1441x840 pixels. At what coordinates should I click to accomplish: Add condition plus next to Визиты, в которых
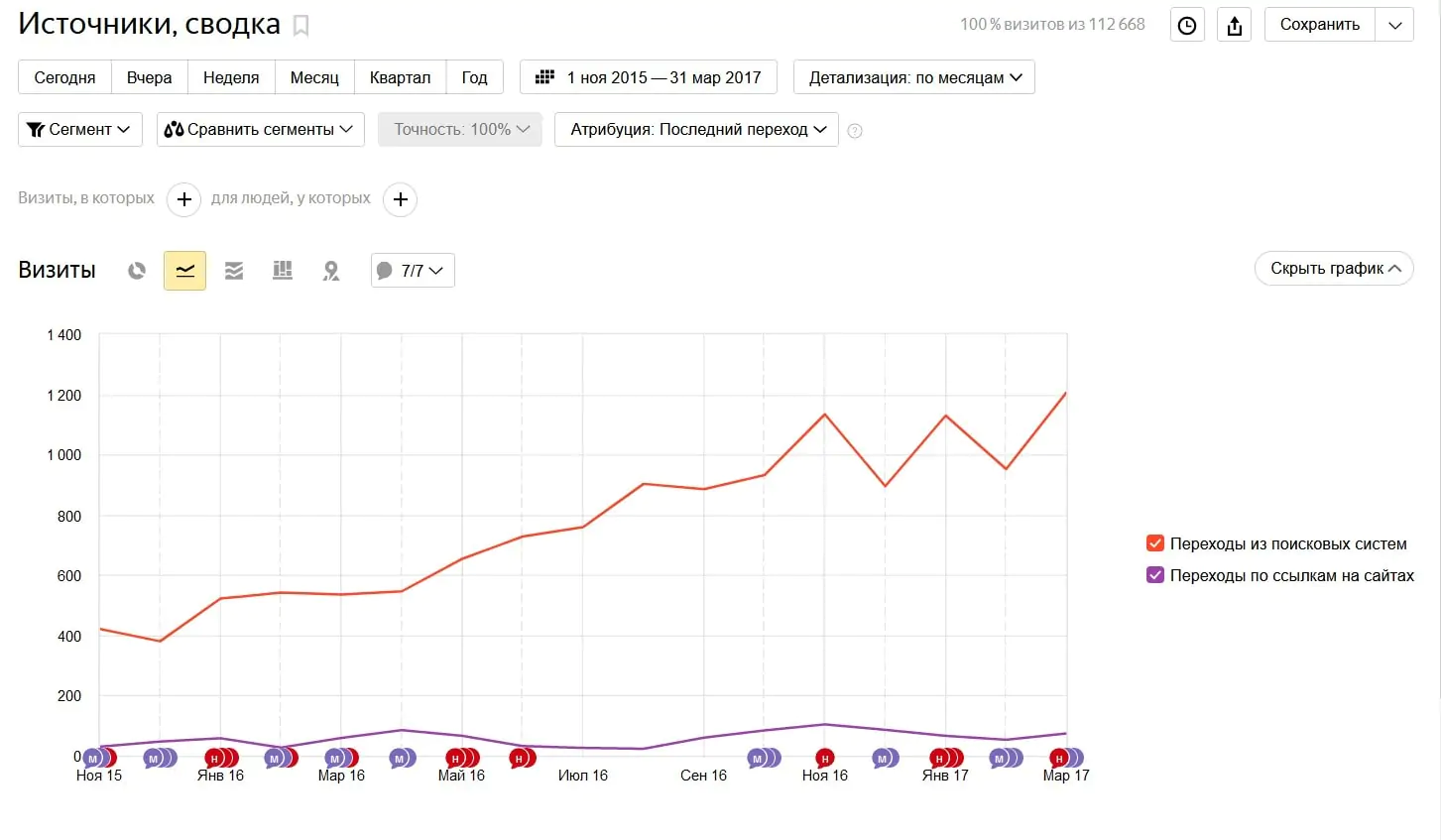[x=183, y=199]
